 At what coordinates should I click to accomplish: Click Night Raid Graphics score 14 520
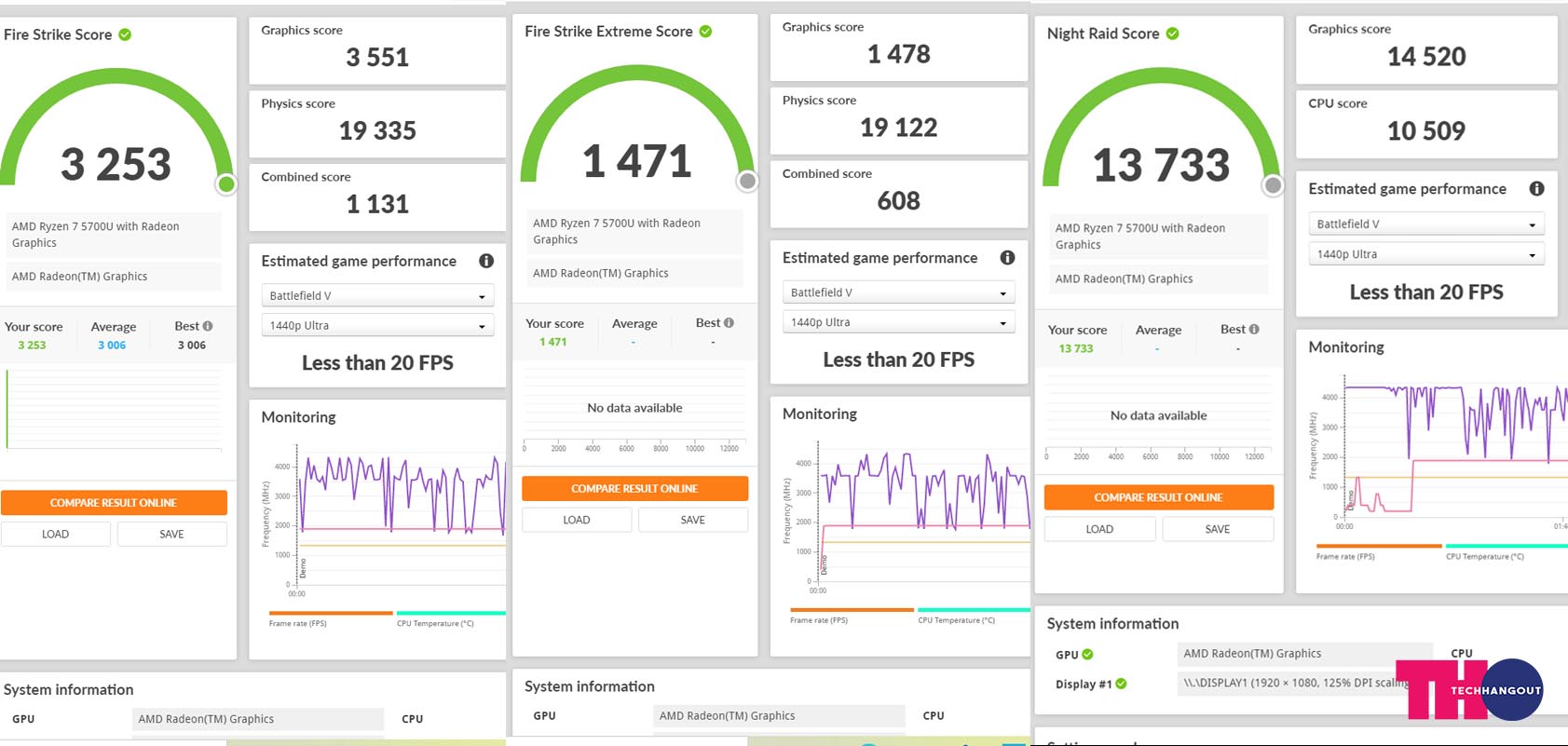tap(1426, 57)
